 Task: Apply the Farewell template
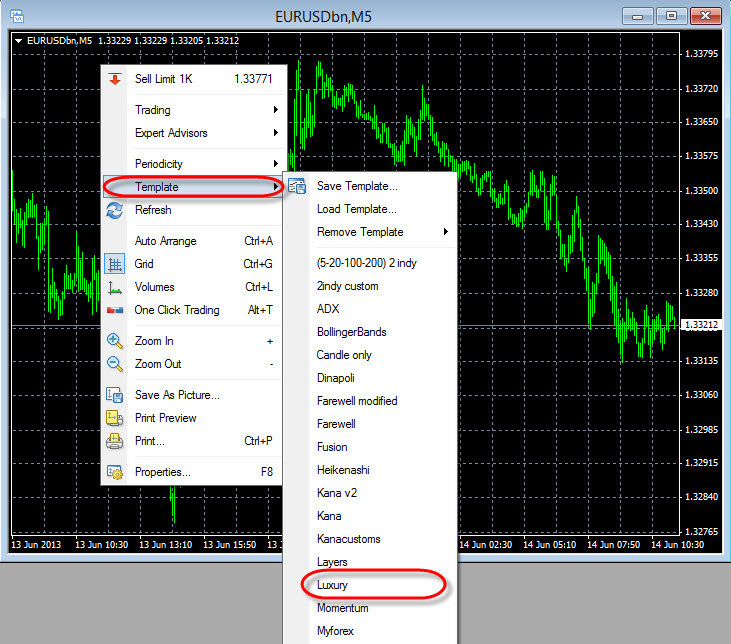[x=370, y=424]
